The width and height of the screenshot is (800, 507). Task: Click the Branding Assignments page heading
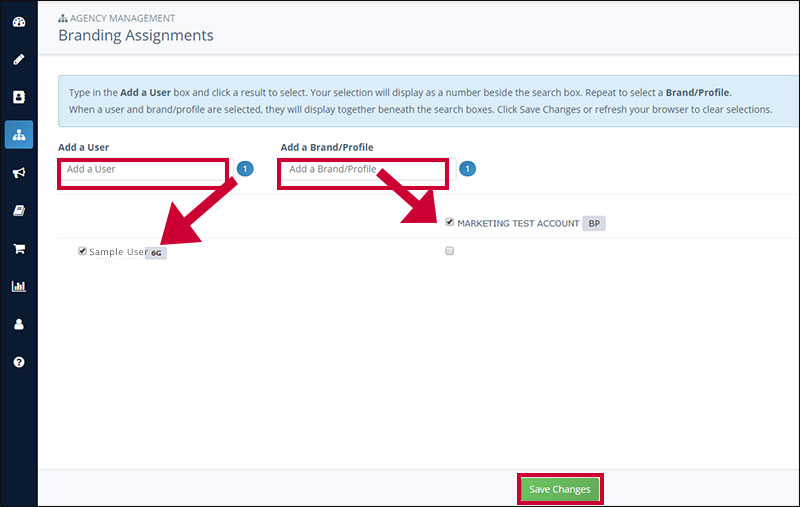(136, 35)
